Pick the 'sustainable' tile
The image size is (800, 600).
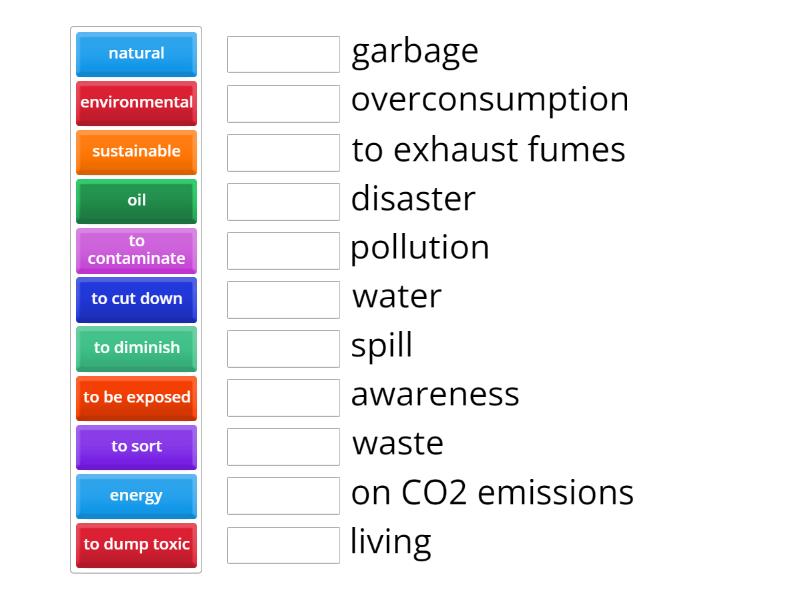(x=136, y=152)
